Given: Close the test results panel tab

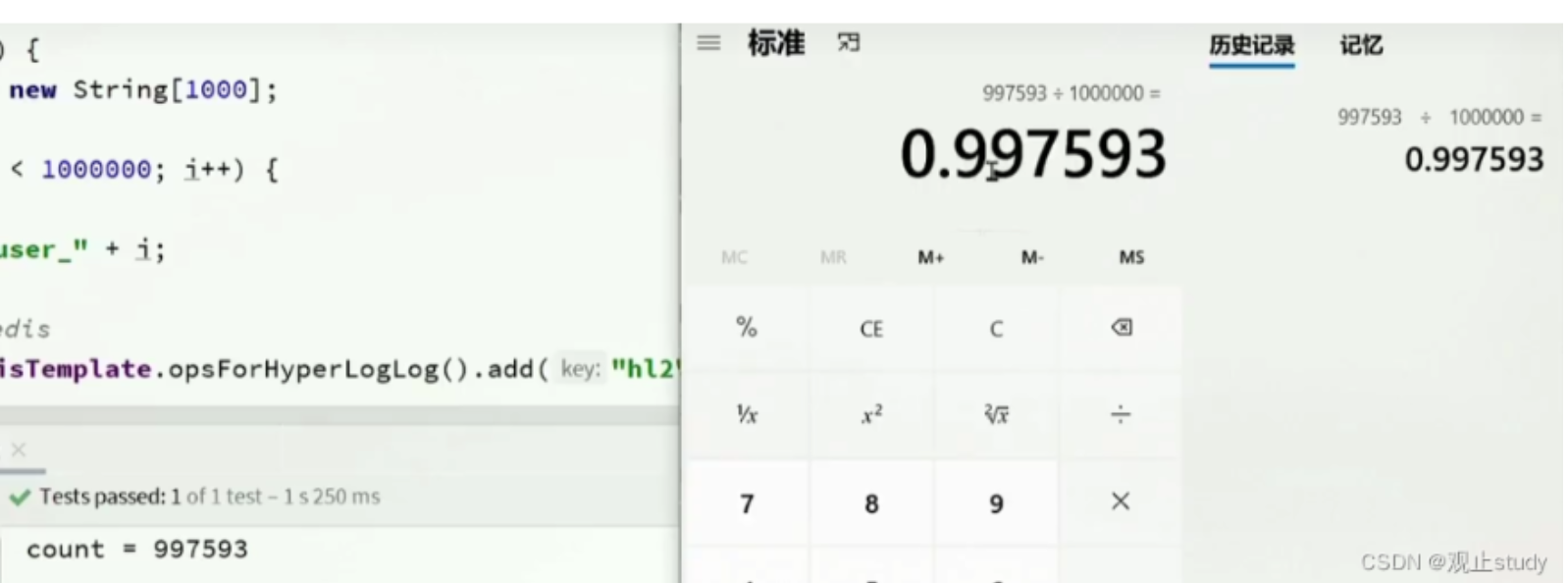Looking at the screenshot, I should (x=19, y=450).
